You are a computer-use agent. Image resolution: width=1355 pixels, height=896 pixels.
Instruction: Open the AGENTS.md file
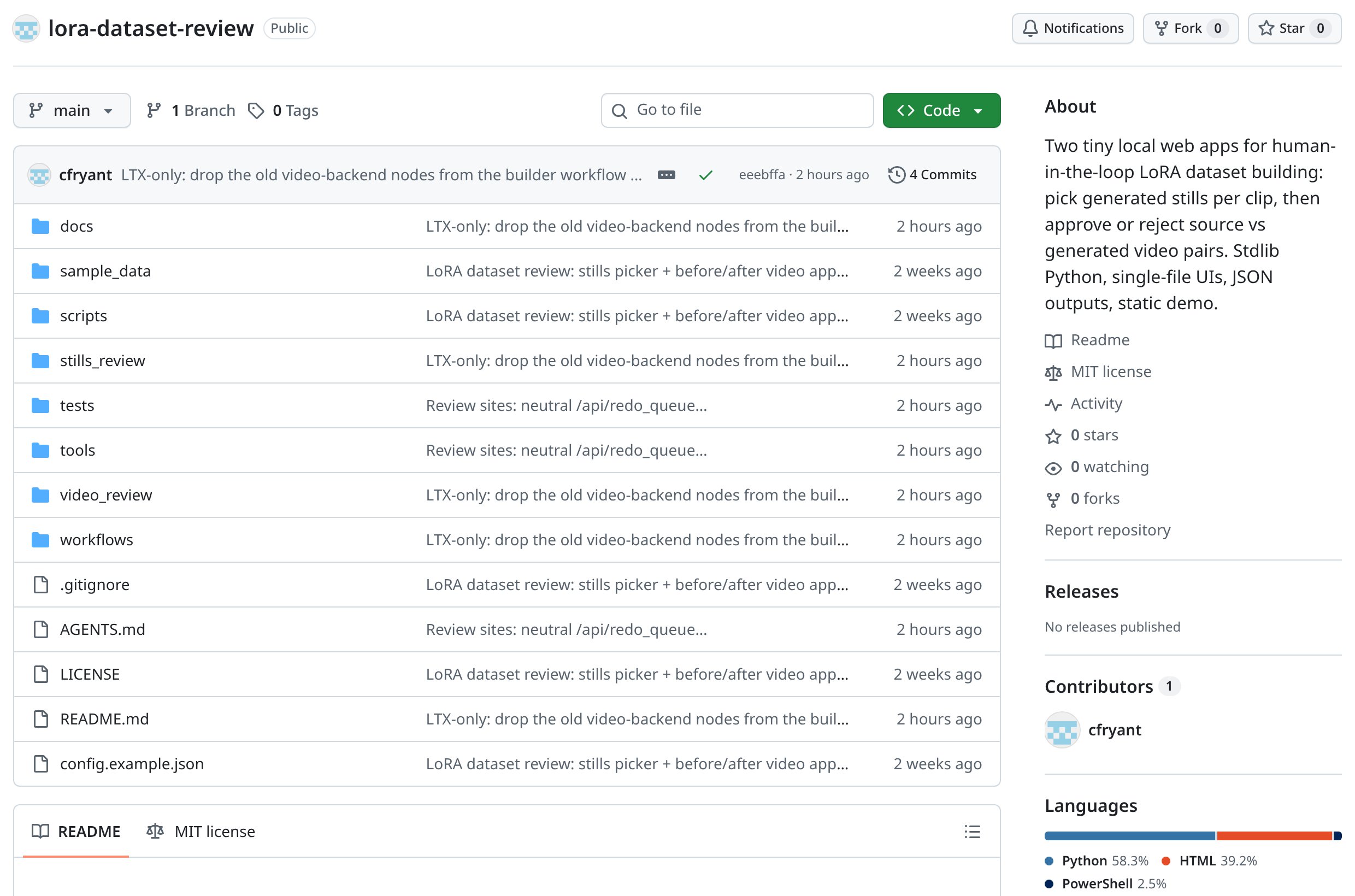click(x=102, y=630)
